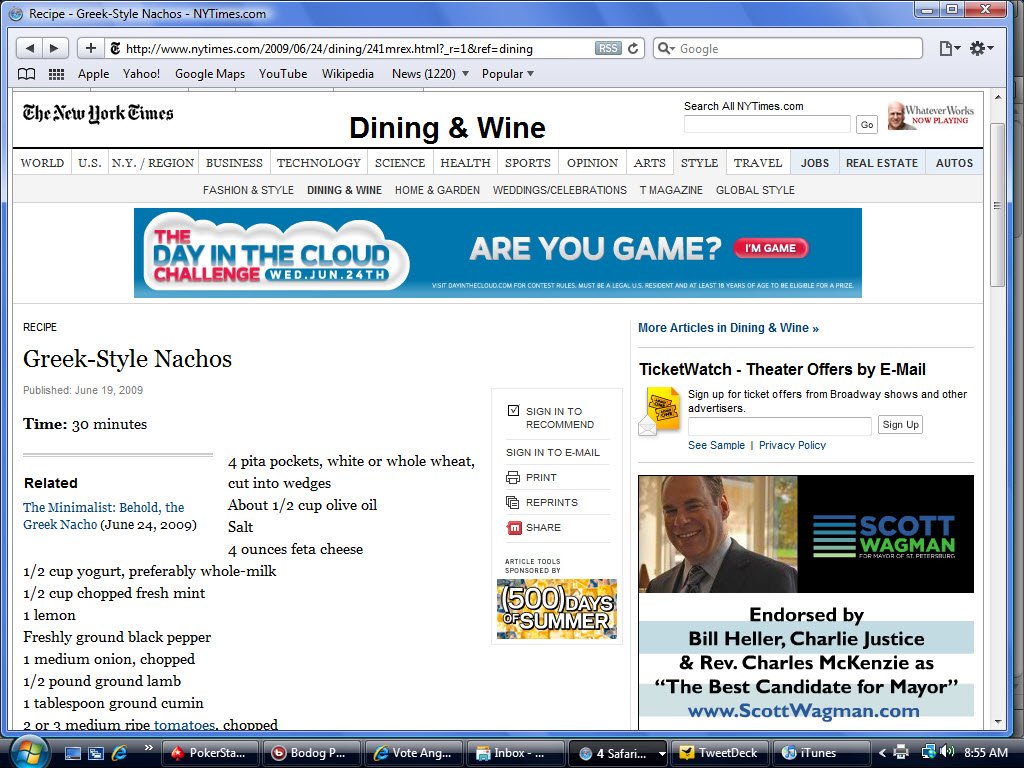Show hidden system tray icons arrow
This screenshot has height=768, width=1024.
[882, 753]
